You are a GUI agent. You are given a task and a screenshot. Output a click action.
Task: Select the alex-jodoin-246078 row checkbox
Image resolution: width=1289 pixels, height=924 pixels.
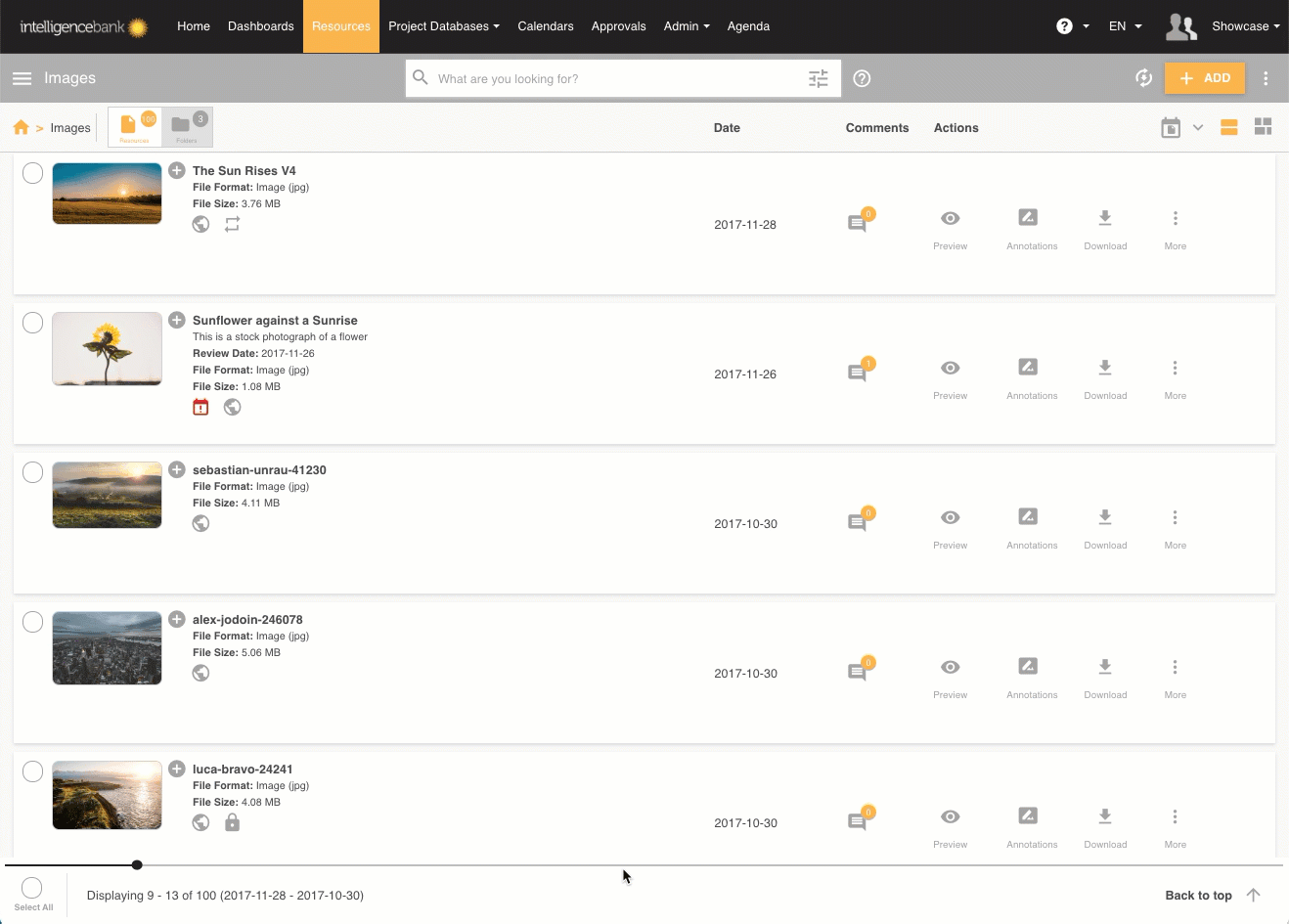point(32,622)
